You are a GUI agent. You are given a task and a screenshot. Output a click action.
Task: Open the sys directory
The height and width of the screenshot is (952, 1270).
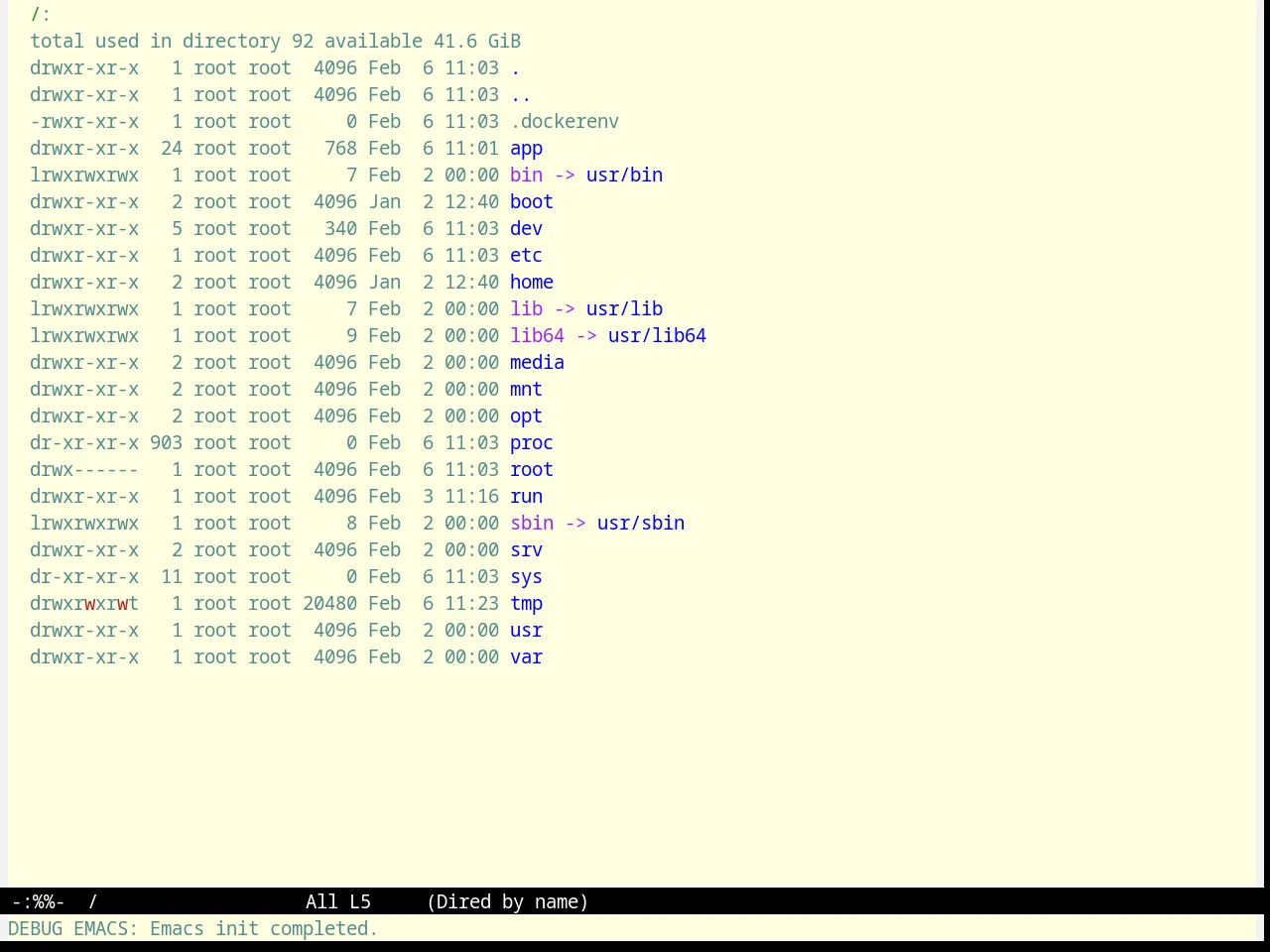526,577
